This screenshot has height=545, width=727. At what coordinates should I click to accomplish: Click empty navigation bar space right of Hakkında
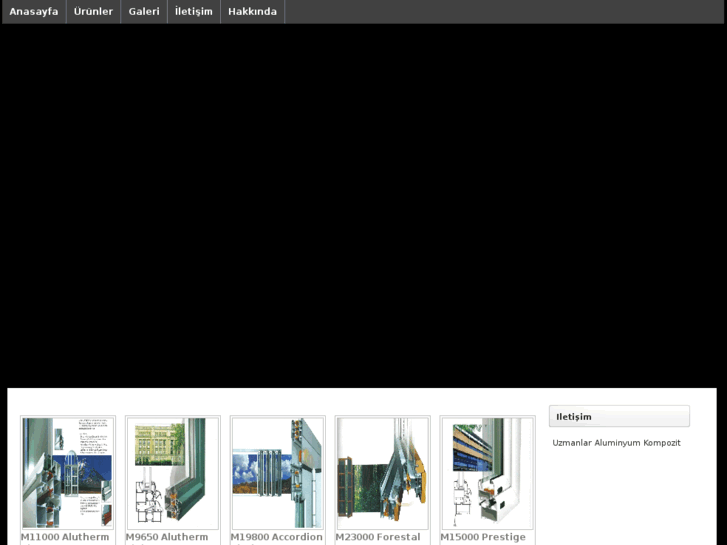point(500,12)
